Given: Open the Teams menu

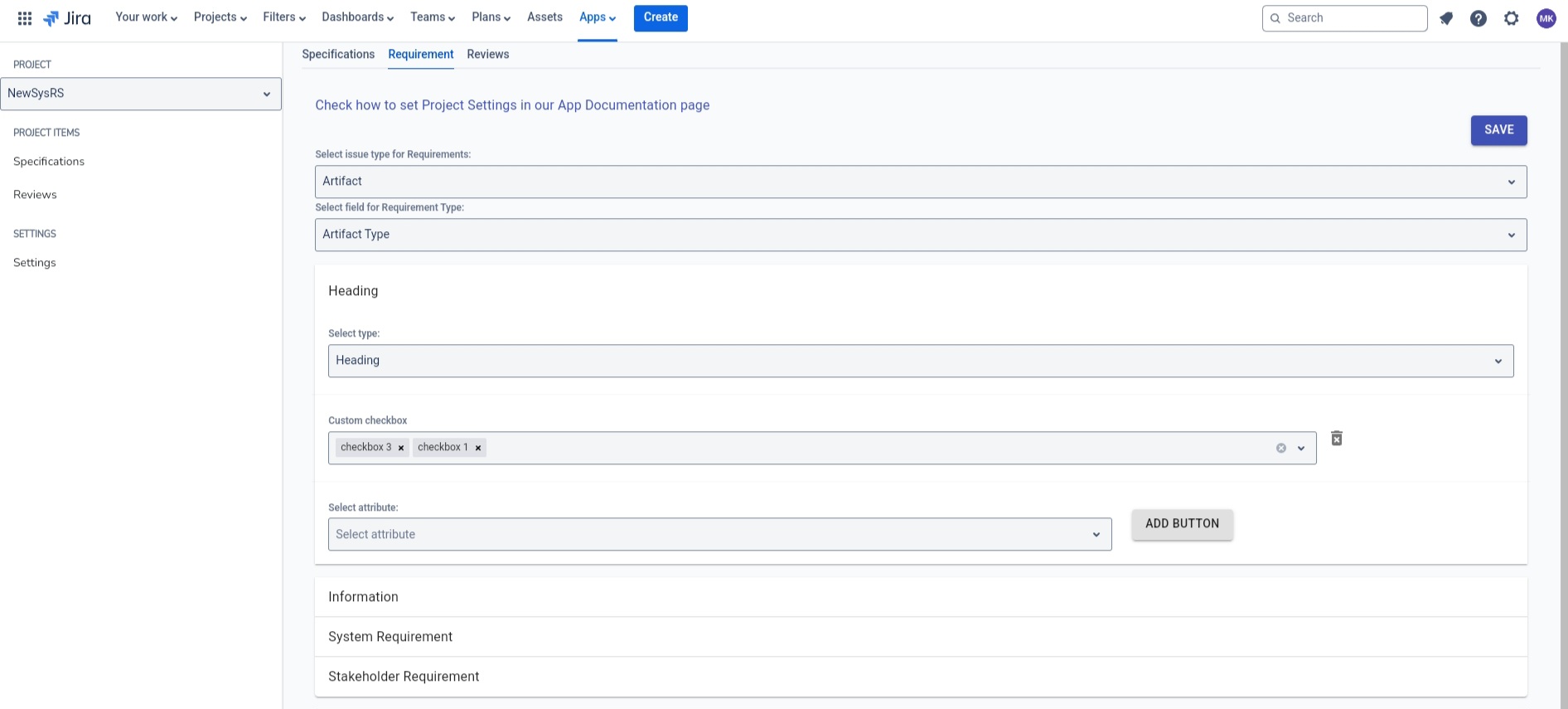Looking at the screenshot, I should [433, 17].
